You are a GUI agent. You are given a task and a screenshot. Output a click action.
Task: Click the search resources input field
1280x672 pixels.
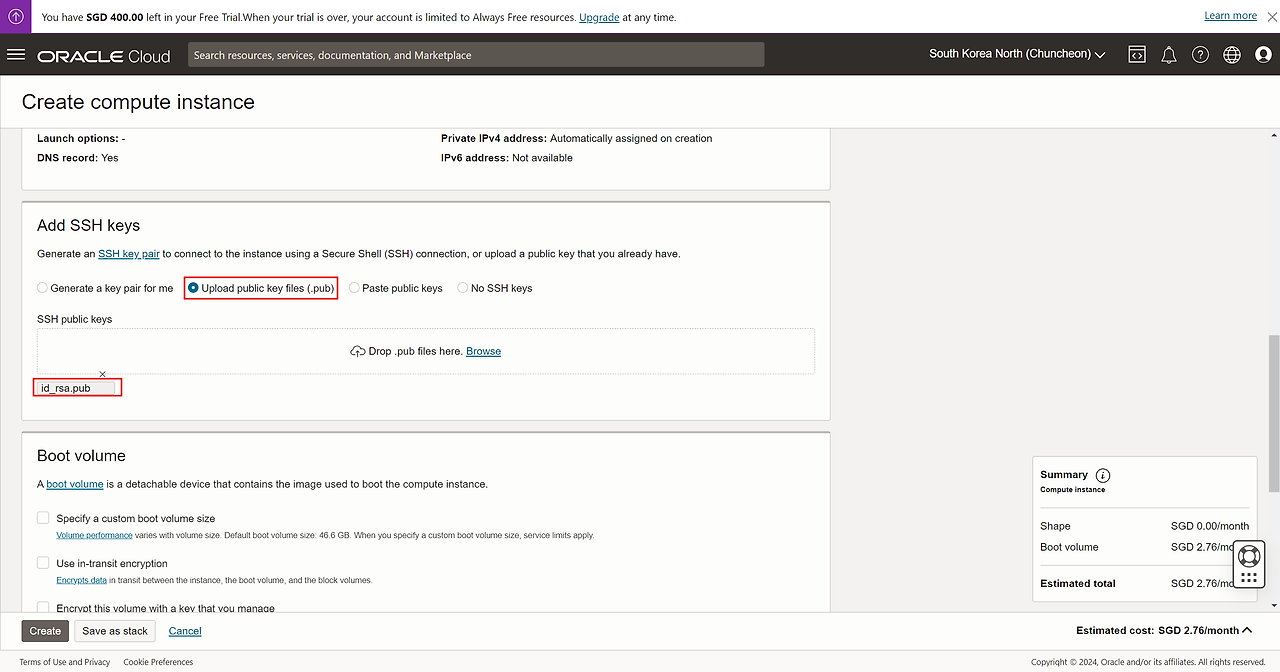pyautogui.click(x=476, y=55)
